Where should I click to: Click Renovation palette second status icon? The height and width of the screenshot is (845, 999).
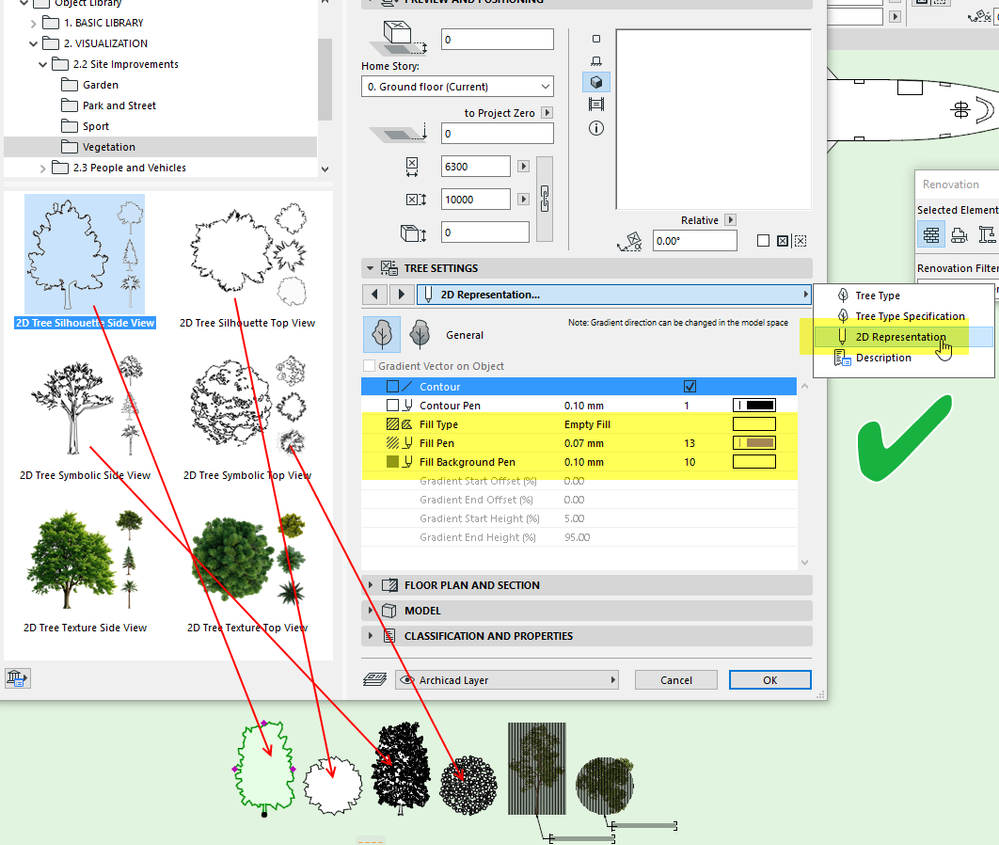(x=959, y=235)
